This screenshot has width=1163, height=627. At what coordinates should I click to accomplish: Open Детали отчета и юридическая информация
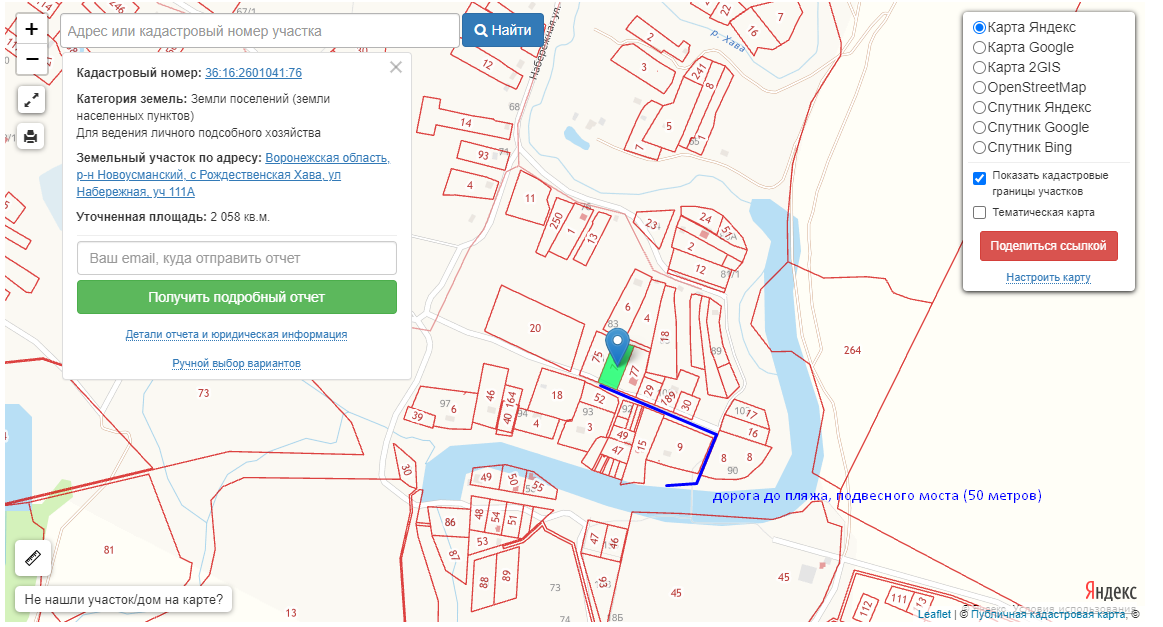tap(236, 334)
